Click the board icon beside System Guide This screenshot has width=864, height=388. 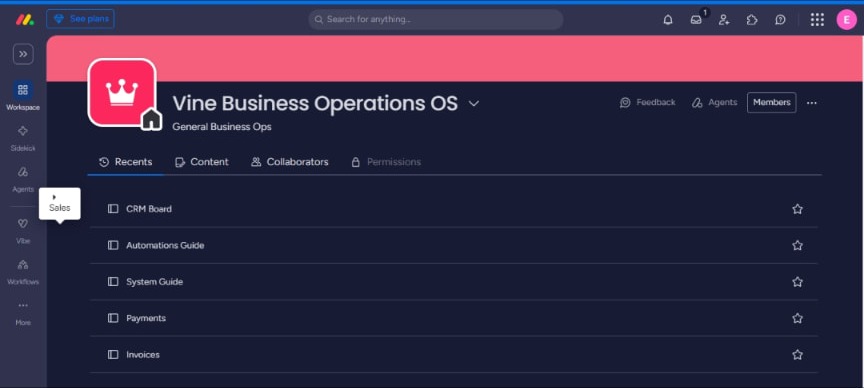113,282
